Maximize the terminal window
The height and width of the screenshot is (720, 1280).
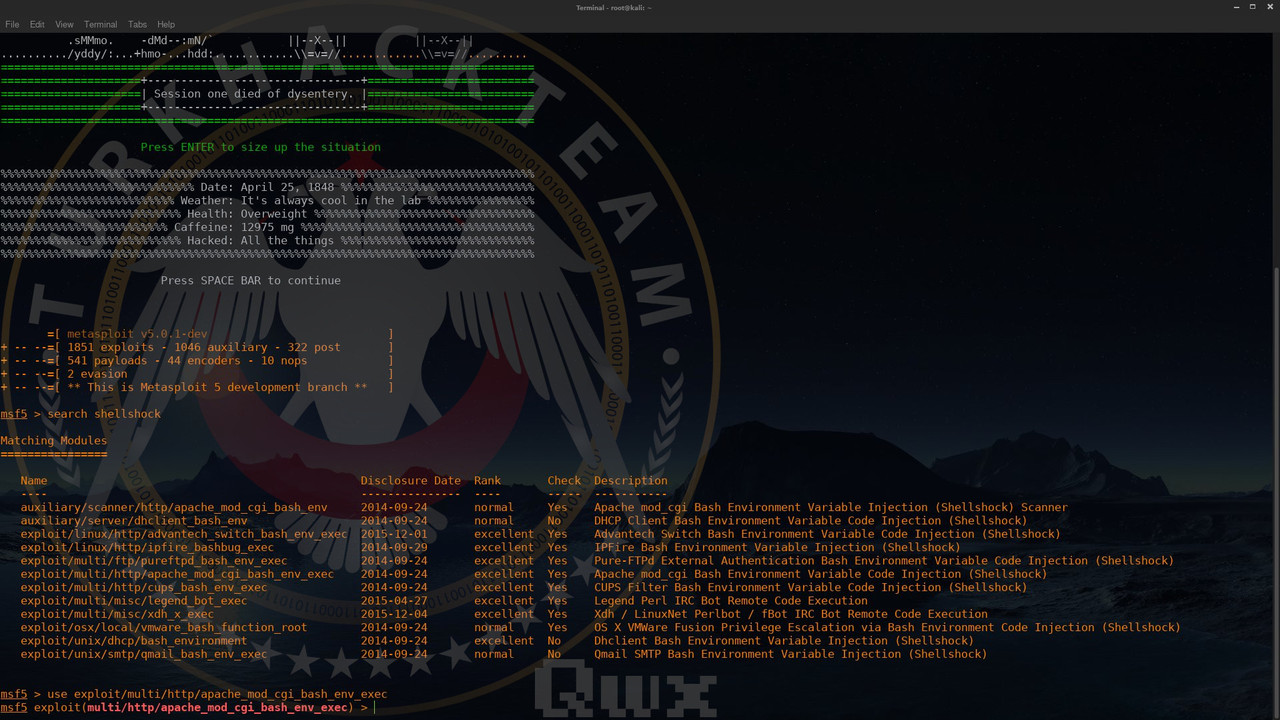[x=1252, y=7]
